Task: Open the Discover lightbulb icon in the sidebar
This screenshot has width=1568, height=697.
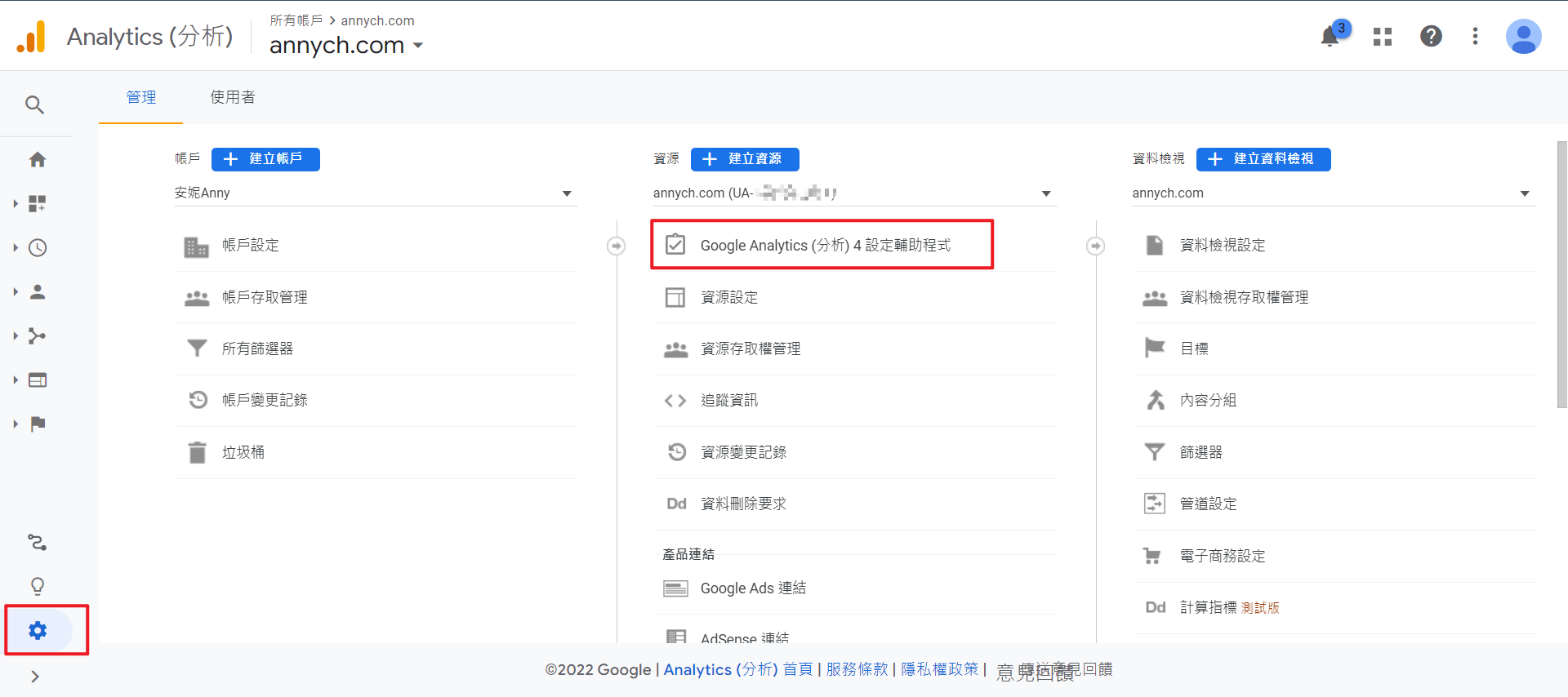Action: point(38,586)
